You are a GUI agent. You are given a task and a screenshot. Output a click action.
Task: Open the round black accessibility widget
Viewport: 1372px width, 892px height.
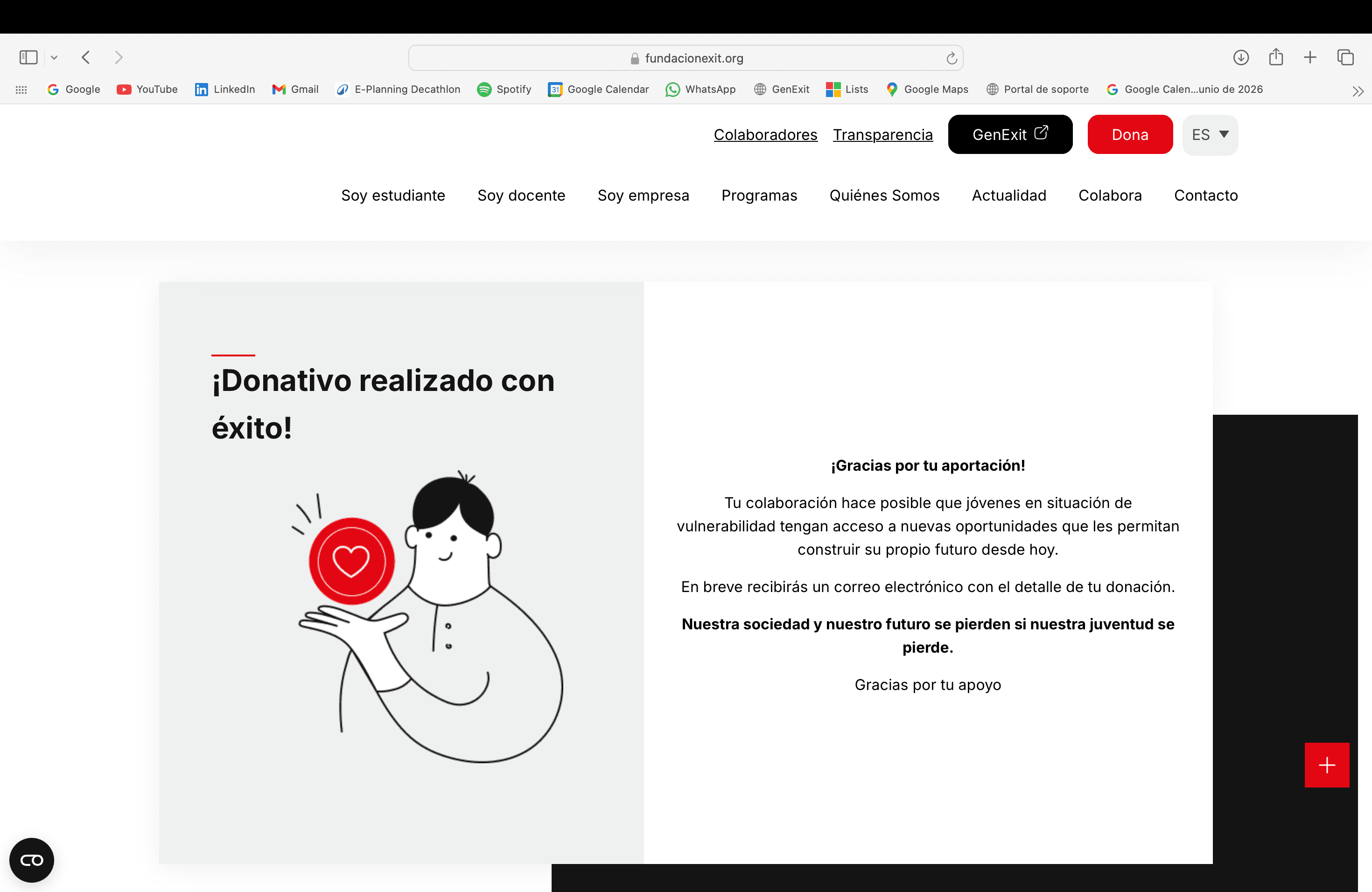32,860
